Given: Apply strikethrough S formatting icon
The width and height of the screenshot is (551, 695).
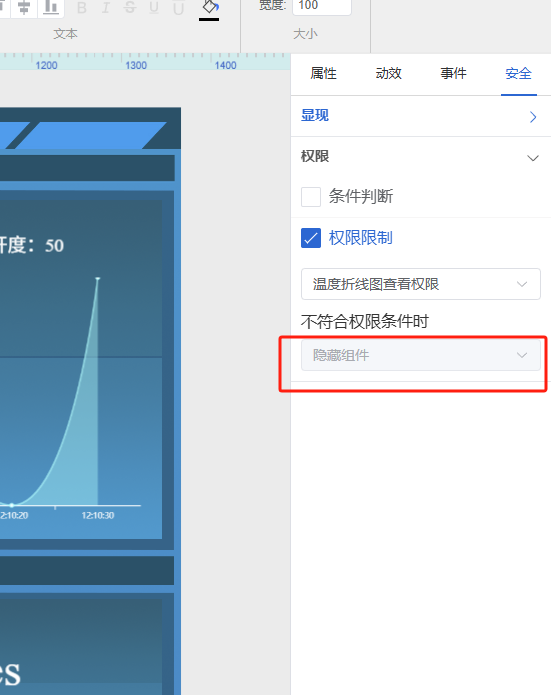Looking at the screenshot, I should coord(129,8).
